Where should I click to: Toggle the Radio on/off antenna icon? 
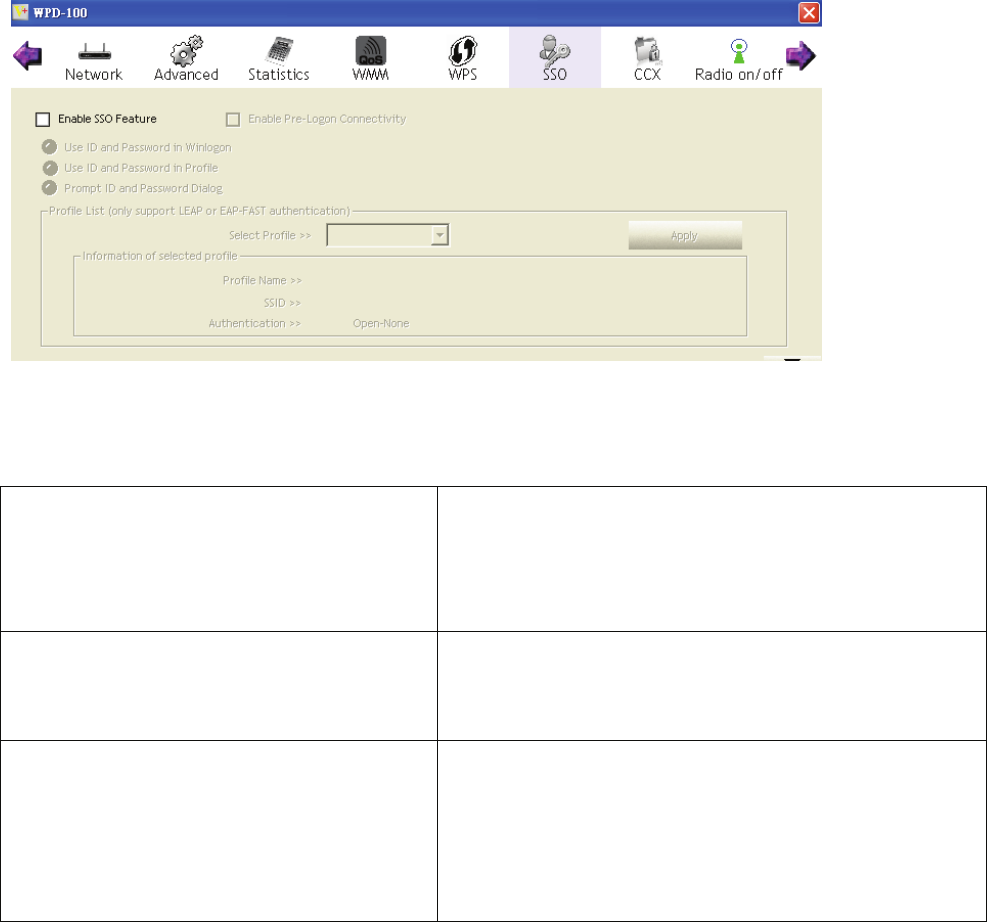(739, 51)
